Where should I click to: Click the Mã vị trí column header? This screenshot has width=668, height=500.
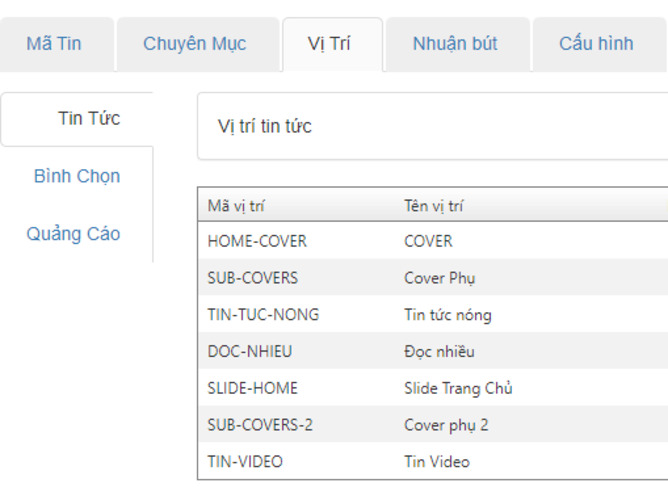tap(236, 206)
